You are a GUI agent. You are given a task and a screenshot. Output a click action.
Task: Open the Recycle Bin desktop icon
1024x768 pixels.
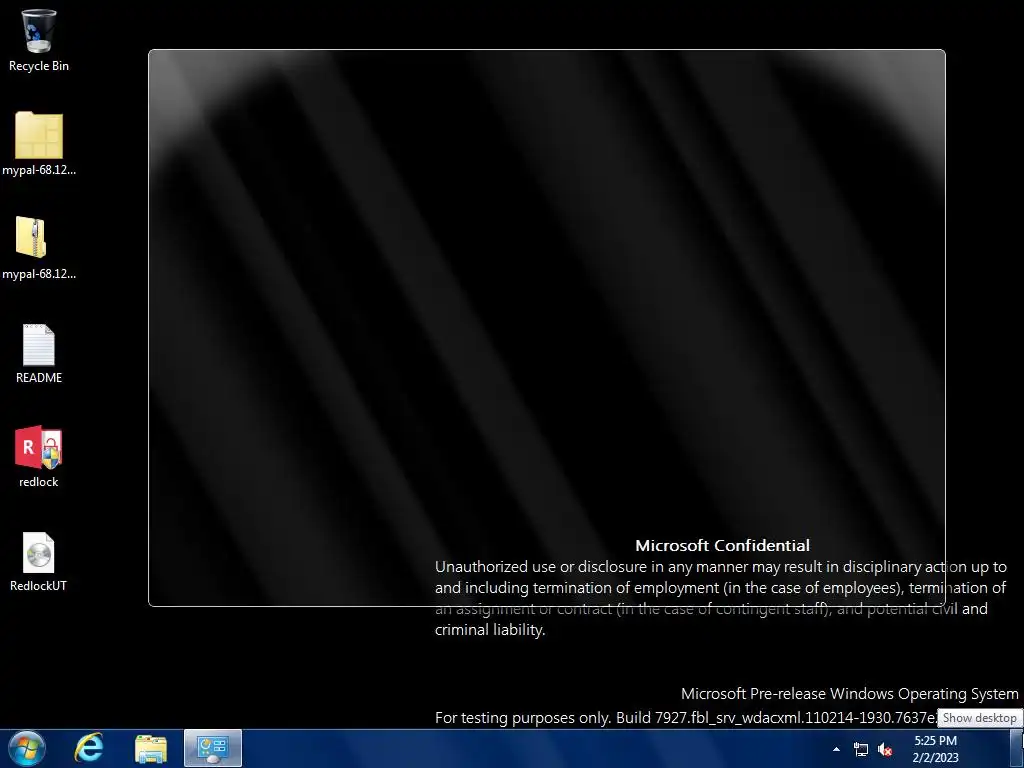pyautogui.click(x=39, y=40)
